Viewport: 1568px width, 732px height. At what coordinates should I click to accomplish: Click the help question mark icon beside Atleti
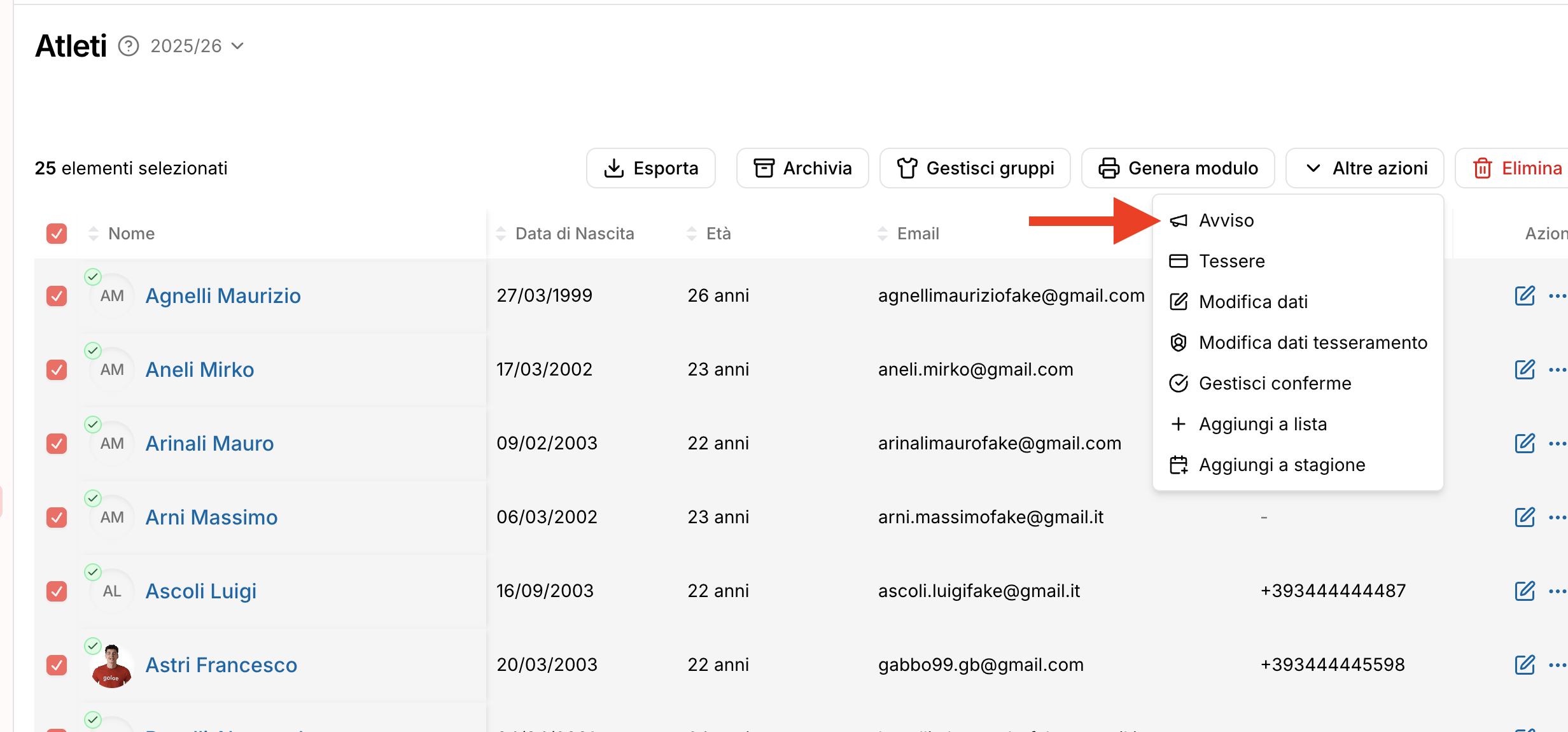click(129, 46)
